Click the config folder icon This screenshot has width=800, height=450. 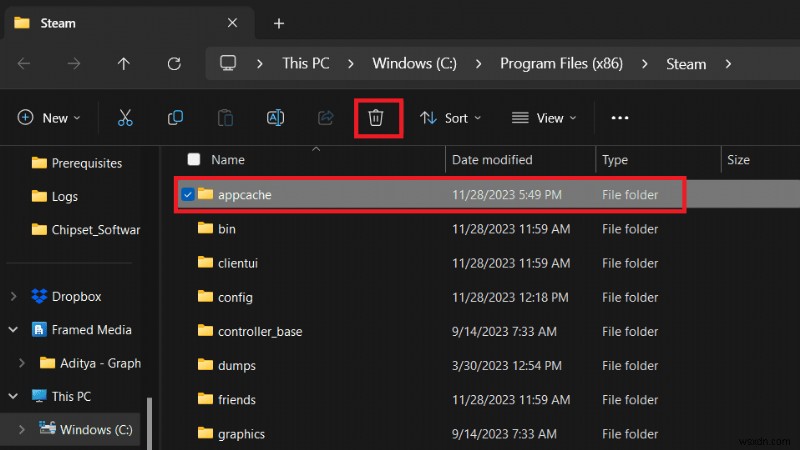[205, 296]
